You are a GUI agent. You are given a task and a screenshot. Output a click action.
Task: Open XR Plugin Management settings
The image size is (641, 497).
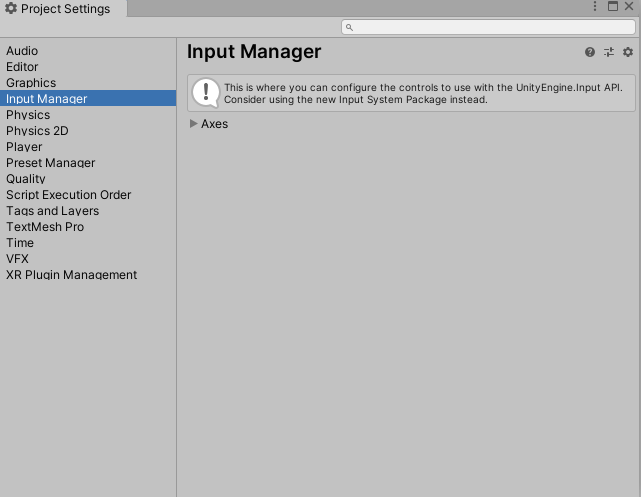coord(71,275)
